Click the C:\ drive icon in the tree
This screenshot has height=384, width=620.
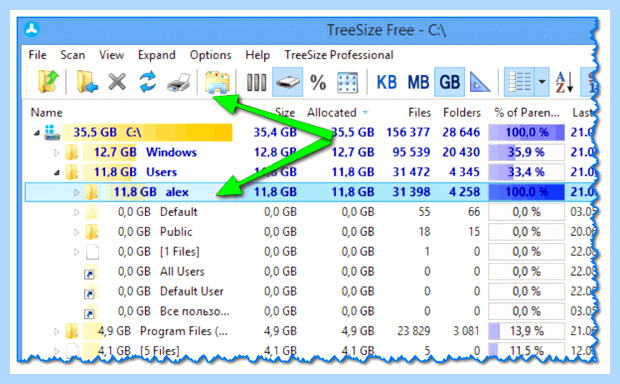(x=52, y=132)
